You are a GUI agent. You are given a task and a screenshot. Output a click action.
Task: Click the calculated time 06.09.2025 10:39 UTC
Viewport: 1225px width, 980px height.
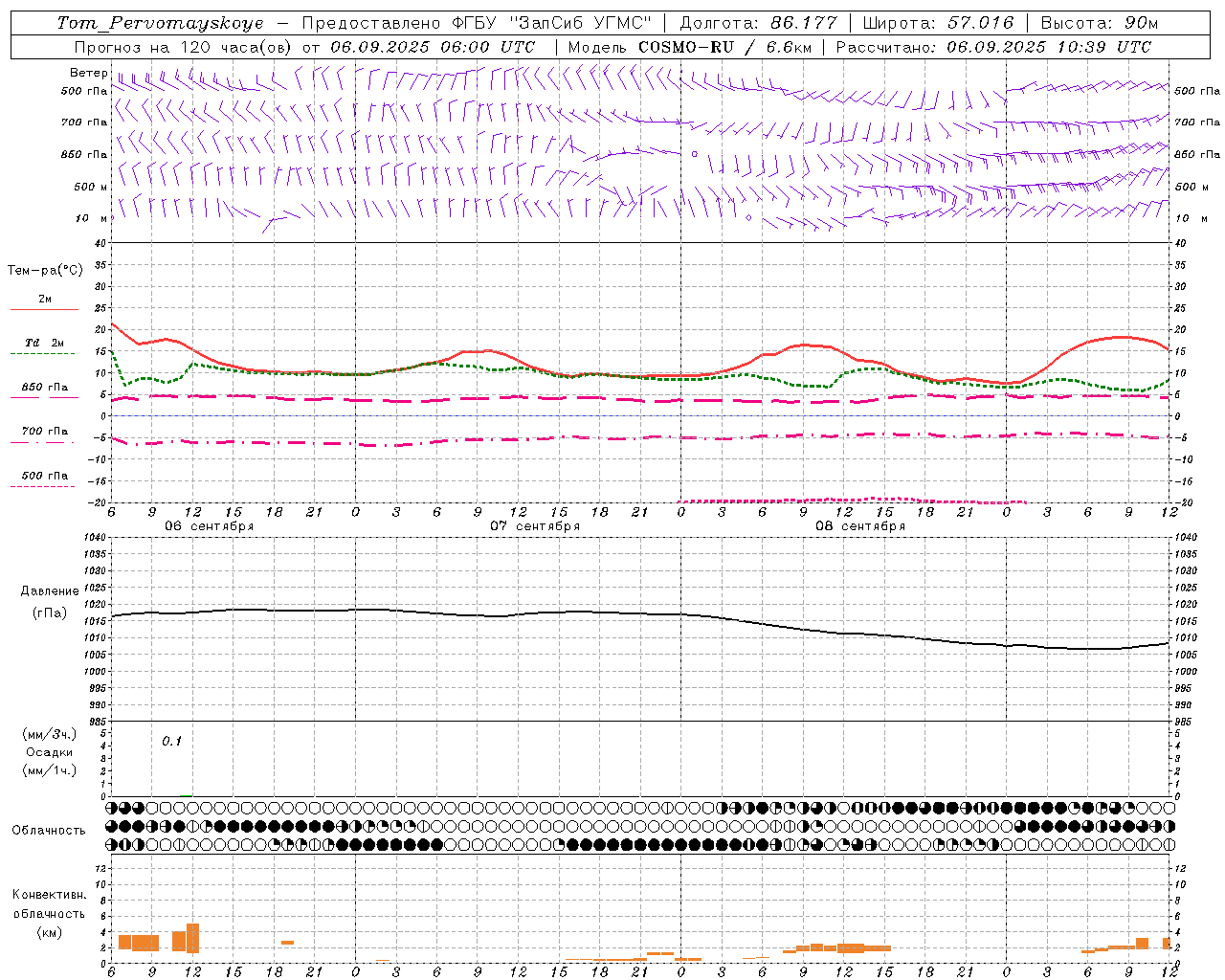pyautogui.click(x=1049, y=47)
